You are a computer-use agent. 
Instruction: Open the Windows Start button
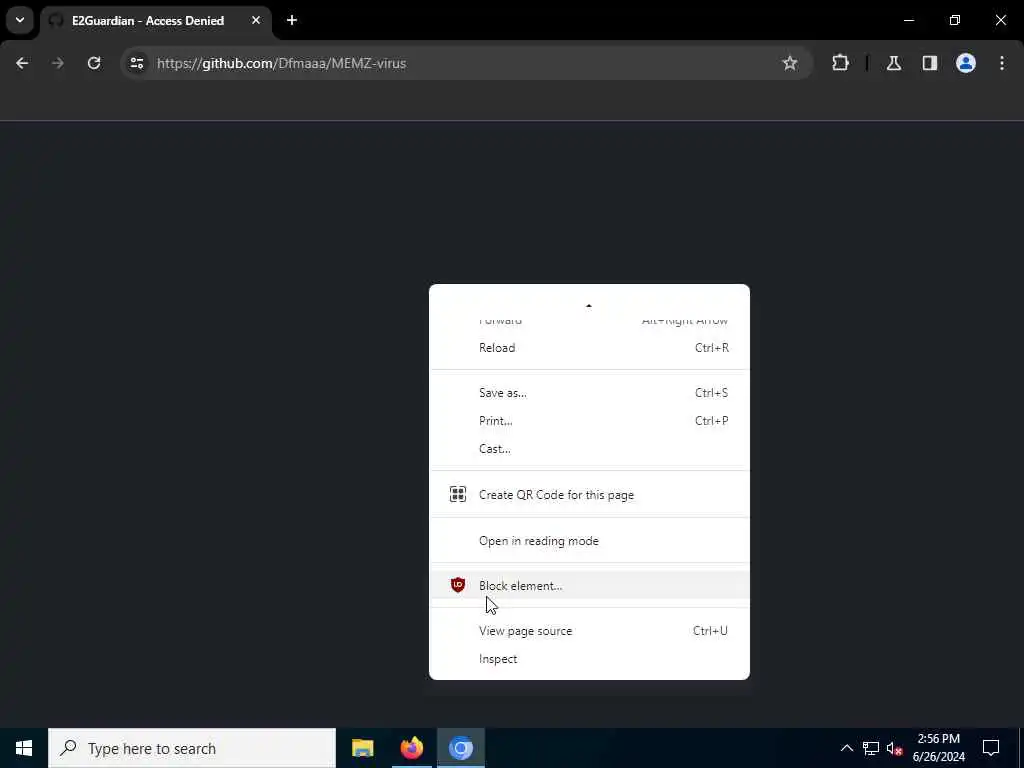point(24,748)
